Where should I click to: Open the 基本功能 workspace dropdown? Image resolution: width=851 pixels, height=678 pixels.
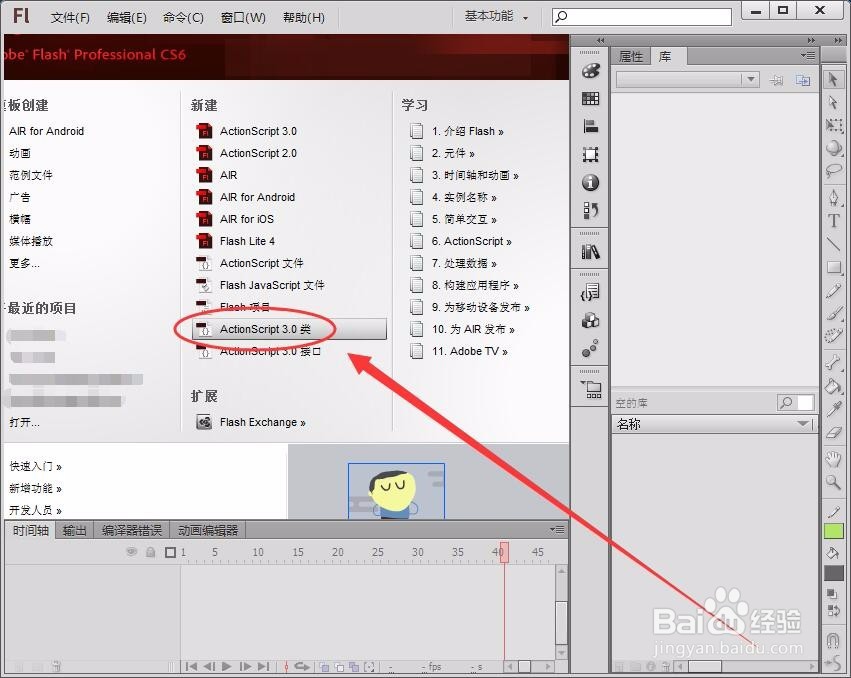(496, 17)
